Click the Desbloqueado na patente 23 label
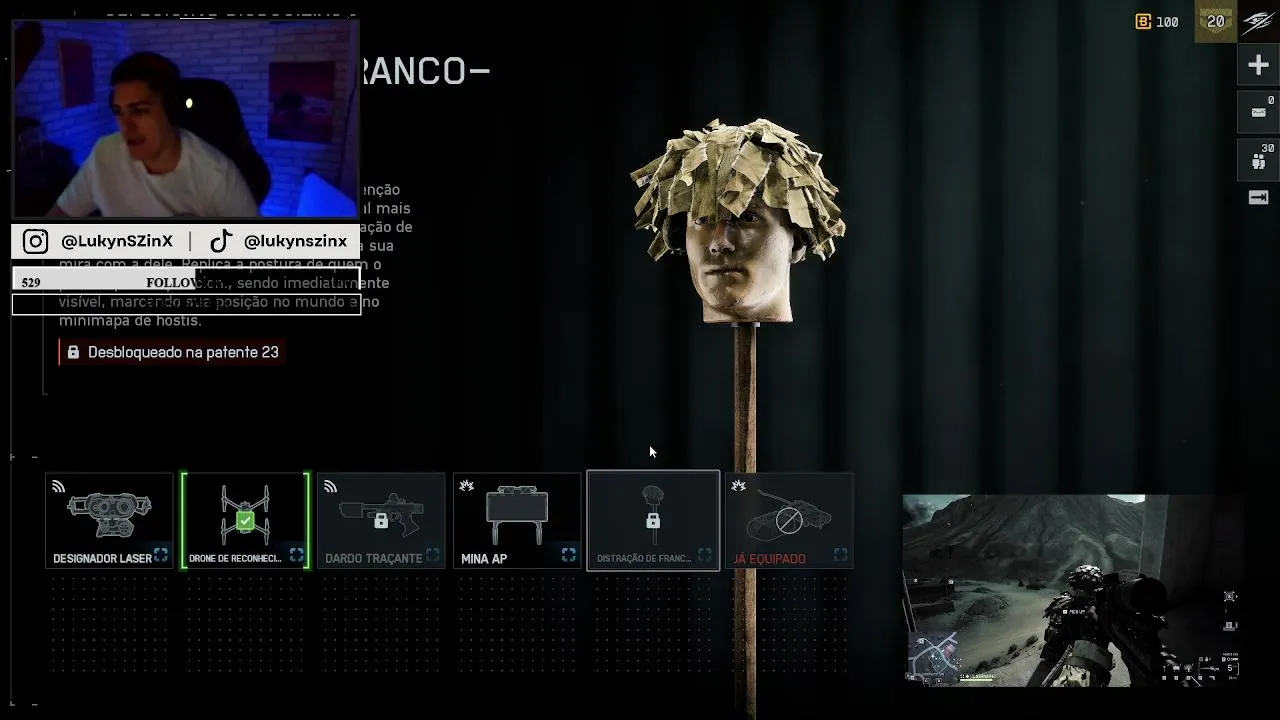 pos(183,352)
